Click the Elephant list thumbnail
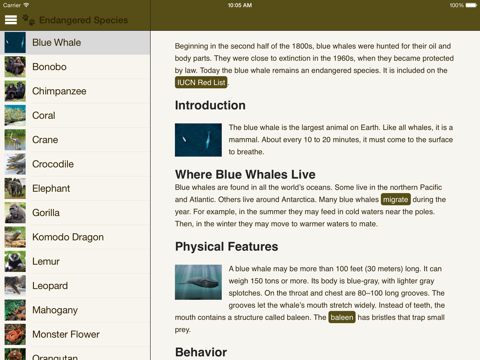This screenshot has width=480, height=360. click(x=15, y=189)
